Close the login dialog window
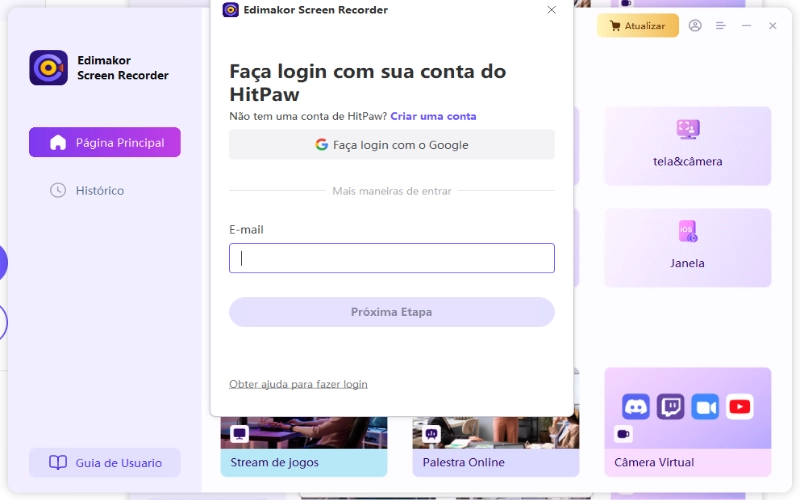Image resolution: width=800 pixels, height=500 pixels. click(551, 10)
